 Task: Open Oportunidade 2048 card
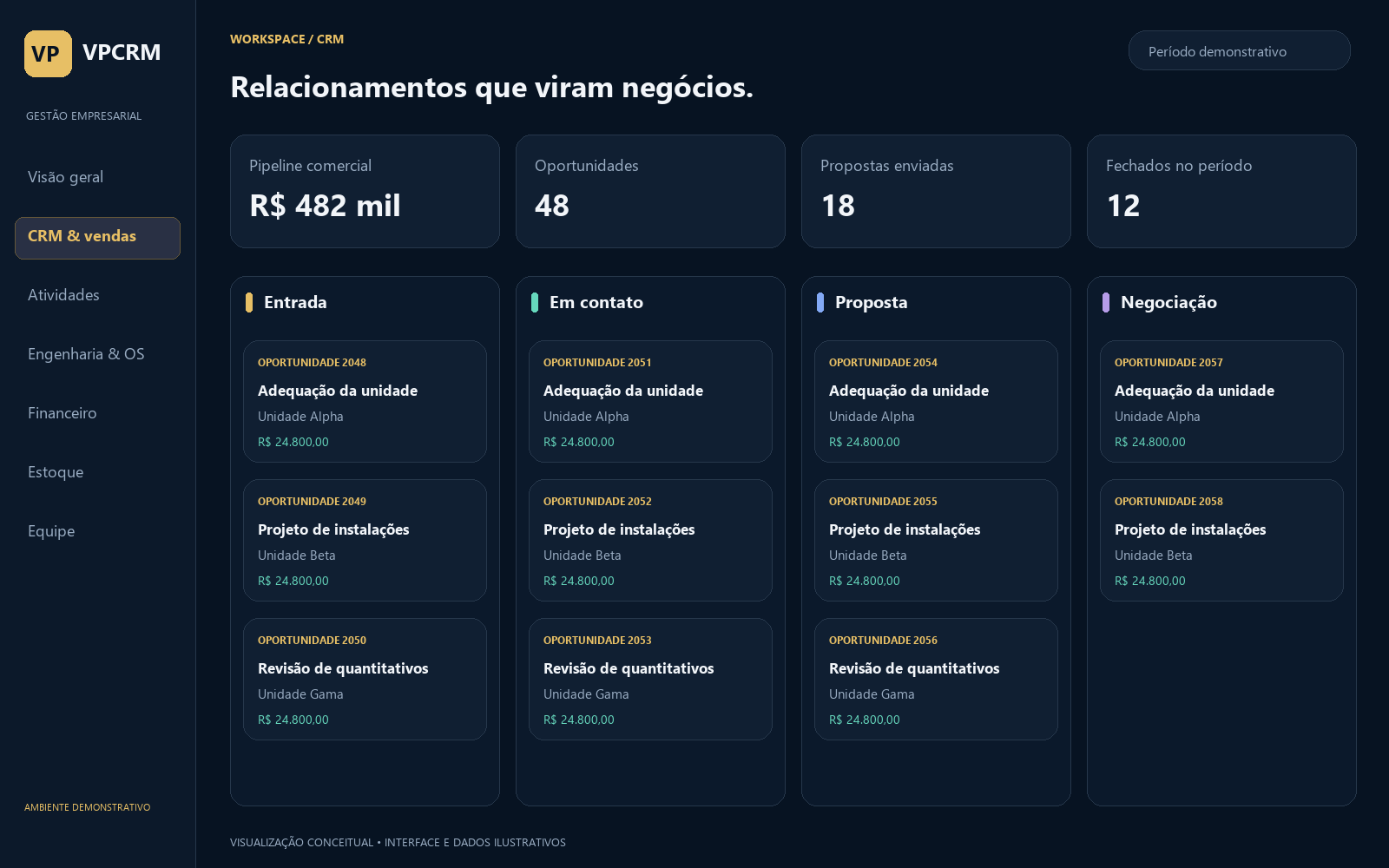(365, 401)
